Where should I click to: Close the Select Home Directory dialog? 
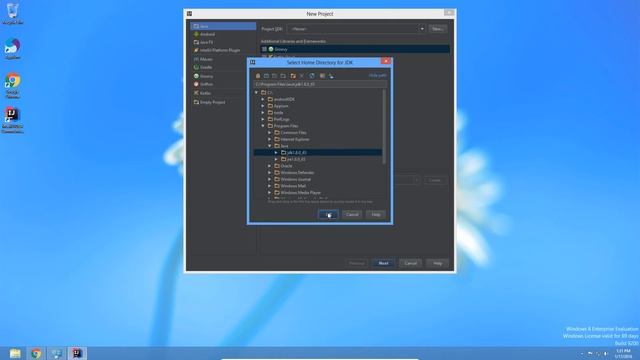386,62
